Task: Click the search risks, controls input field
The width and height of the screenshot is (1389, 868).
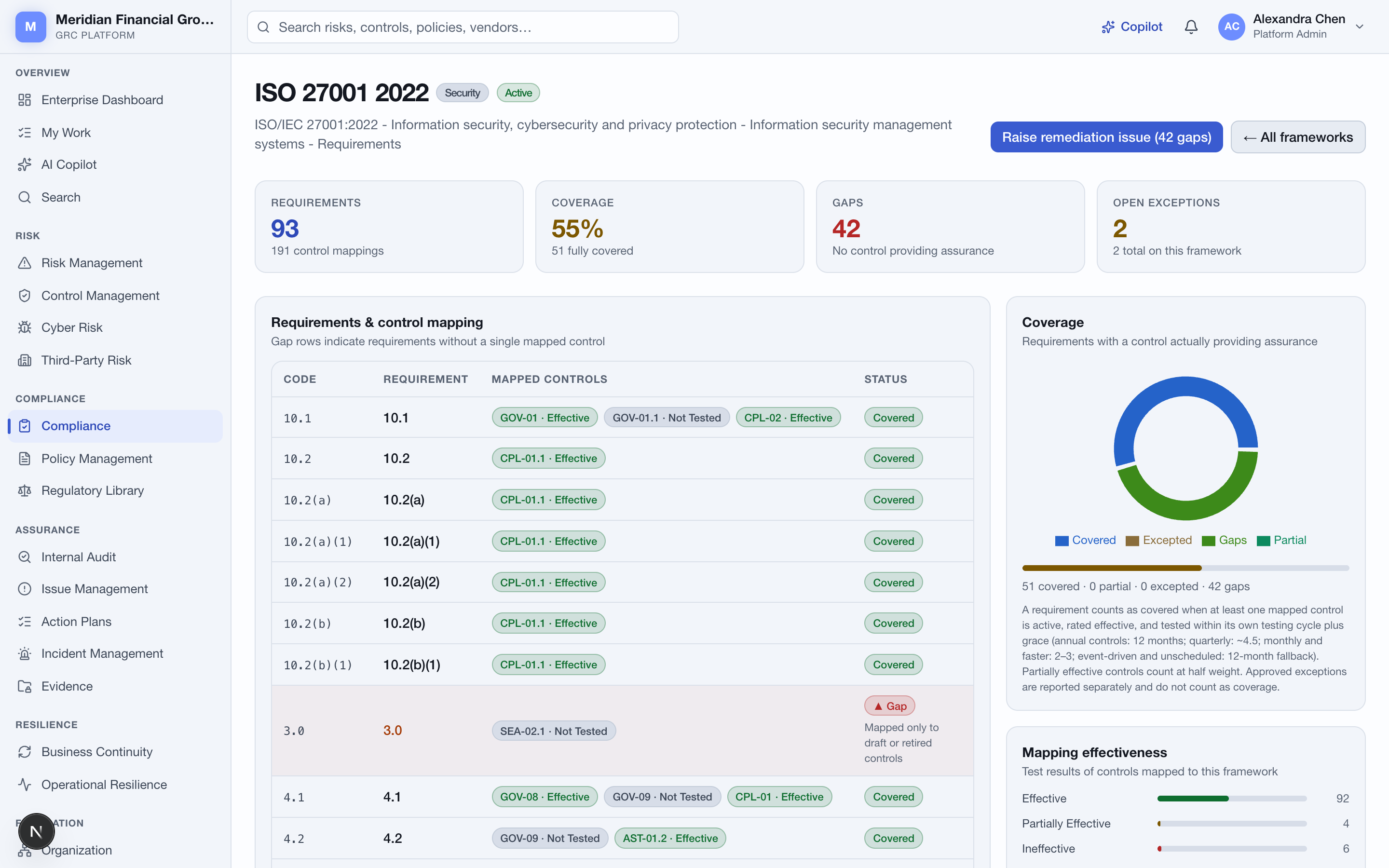Action: [x=463, y=27]
